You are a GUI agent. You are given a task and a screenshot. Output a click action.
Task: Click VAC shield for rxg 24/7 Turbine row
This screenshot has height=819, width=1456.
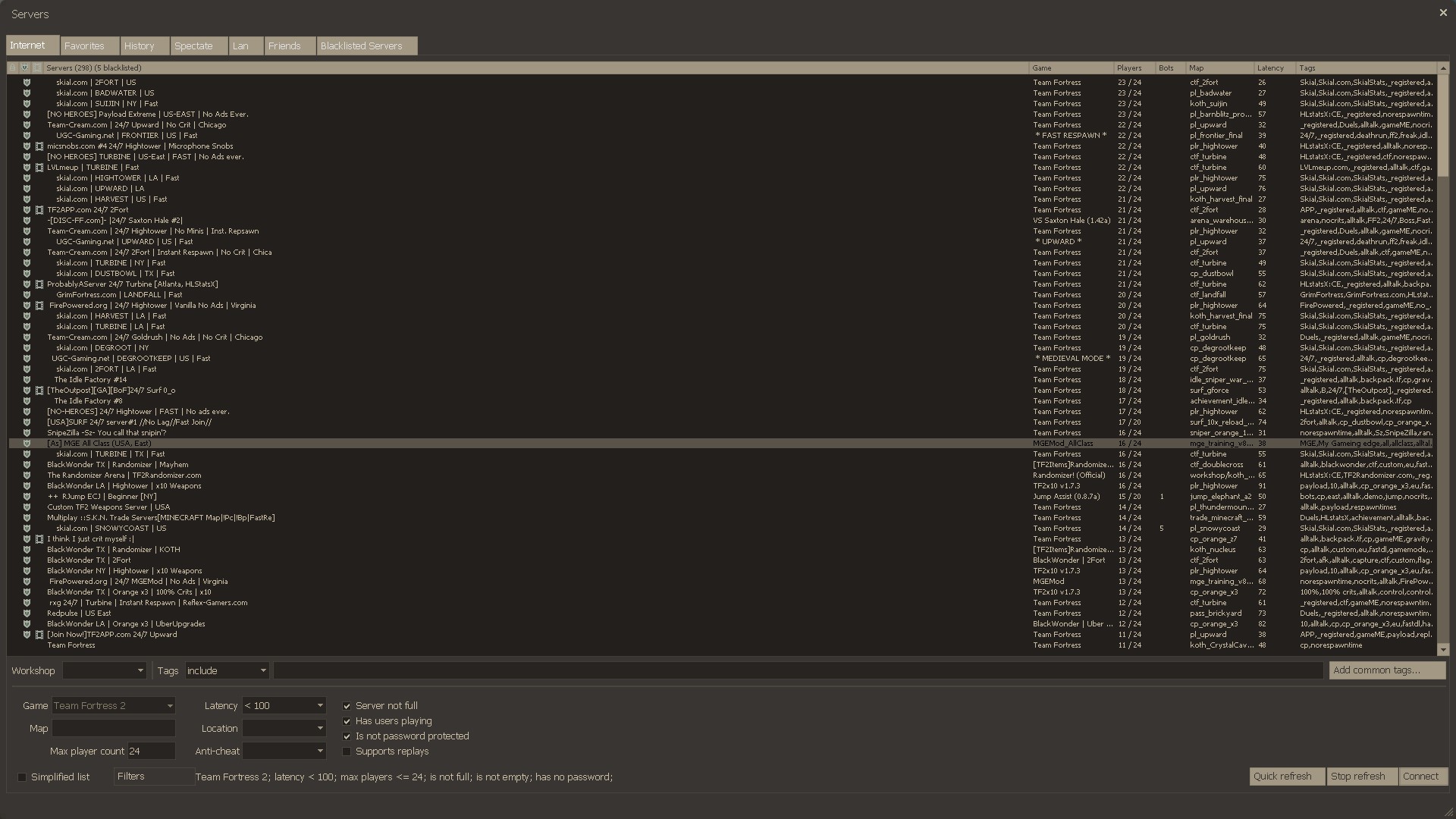click(27, 603)
